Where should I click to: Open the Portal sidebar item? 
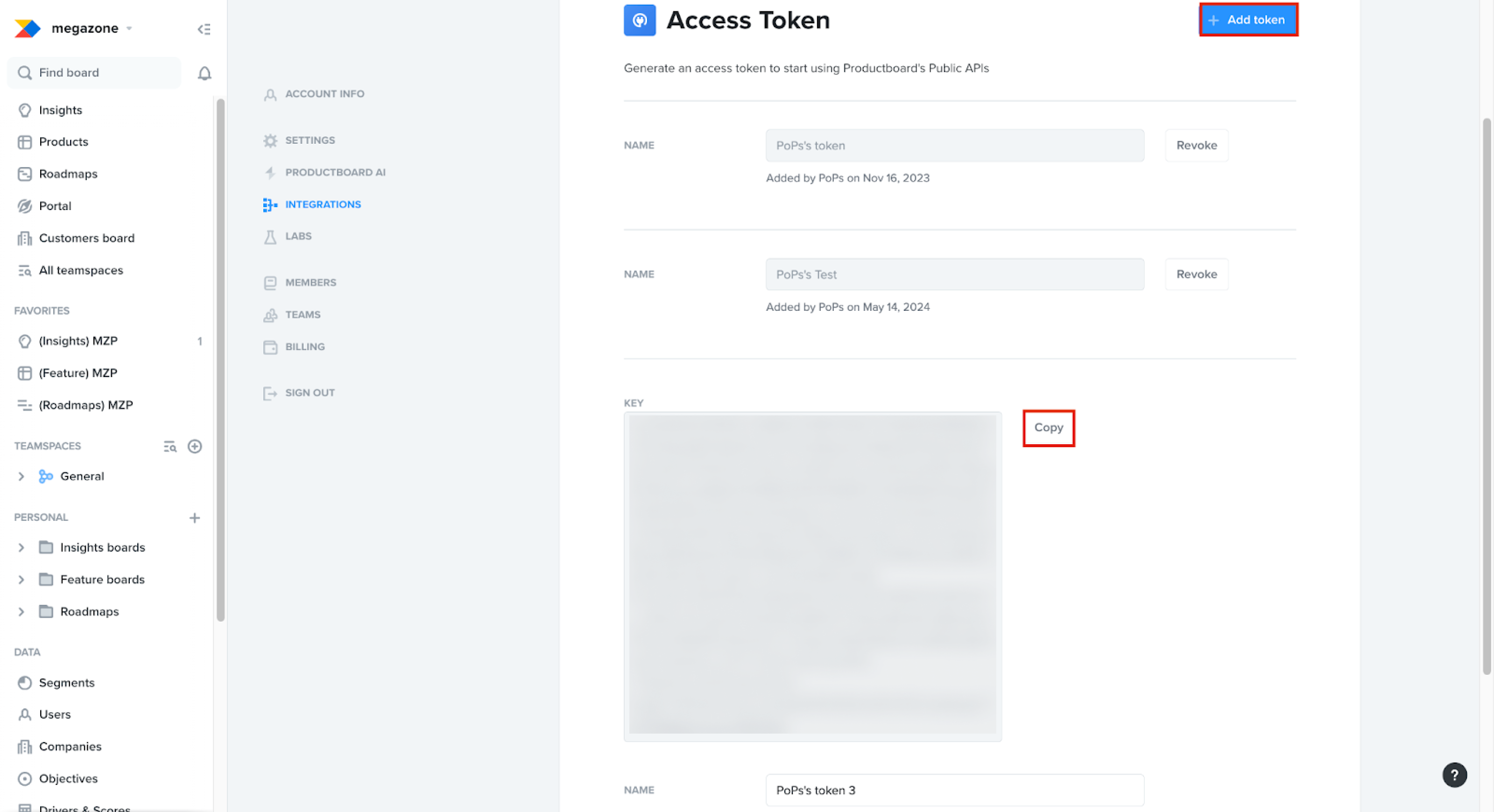55,206
